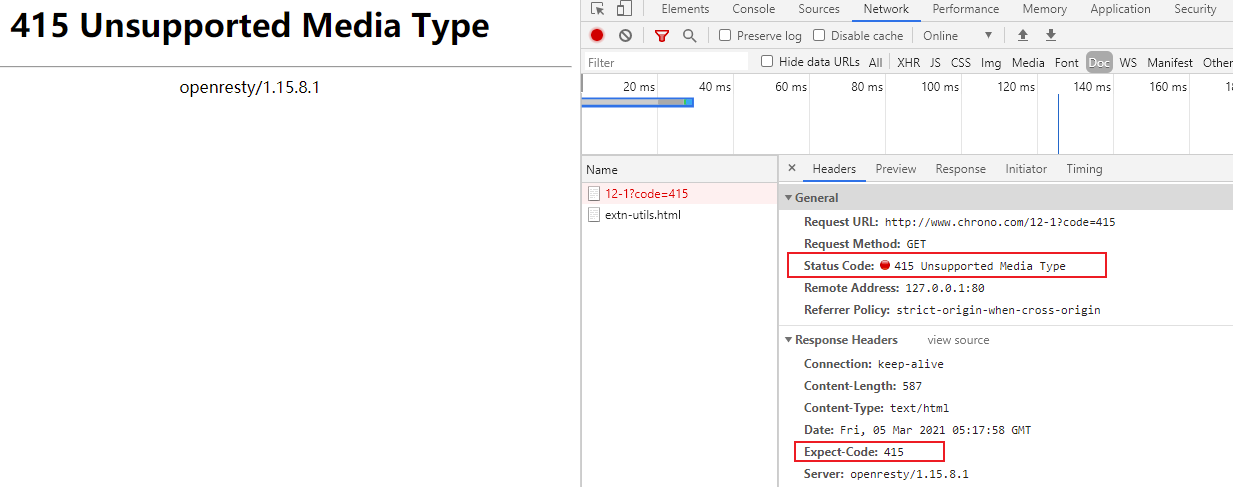The image size is (1233, 487).
Task: Collapse the Response Headers section
Action: click(789, 340)
